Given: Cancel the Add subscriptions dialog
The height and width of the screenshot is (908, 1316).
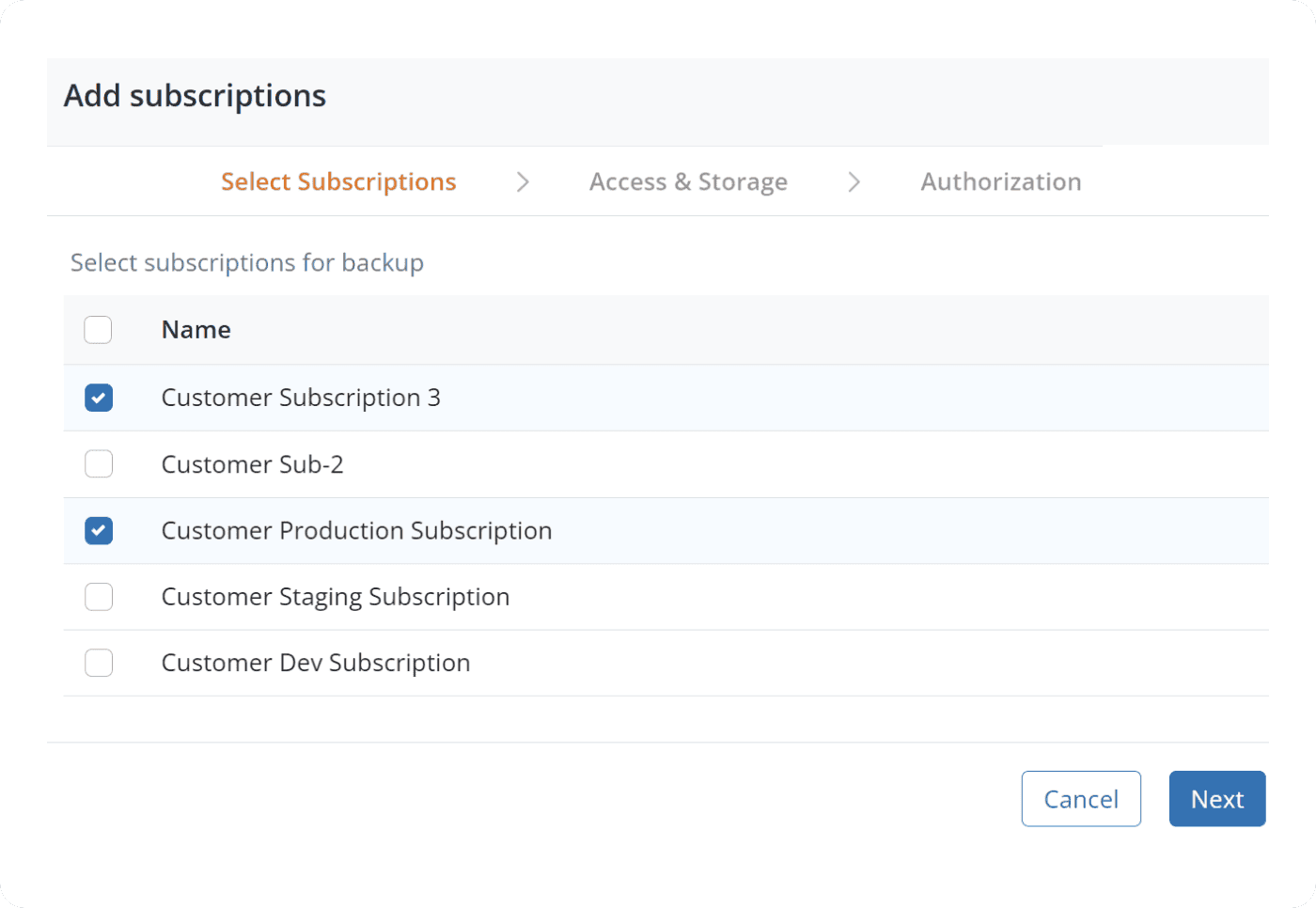Looking at the screenshot, I should pos(1081,799).
